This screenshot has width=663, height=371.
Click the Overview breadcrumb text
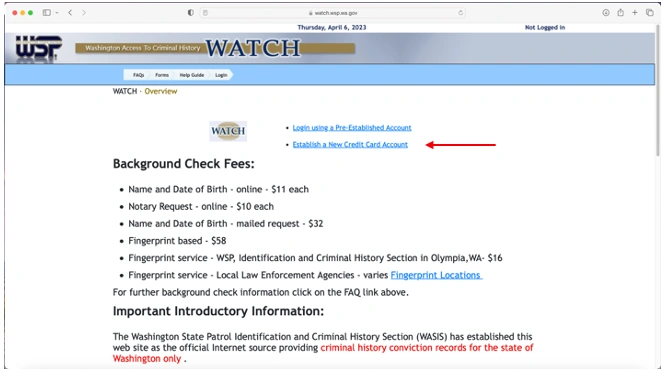coord(161,91)
